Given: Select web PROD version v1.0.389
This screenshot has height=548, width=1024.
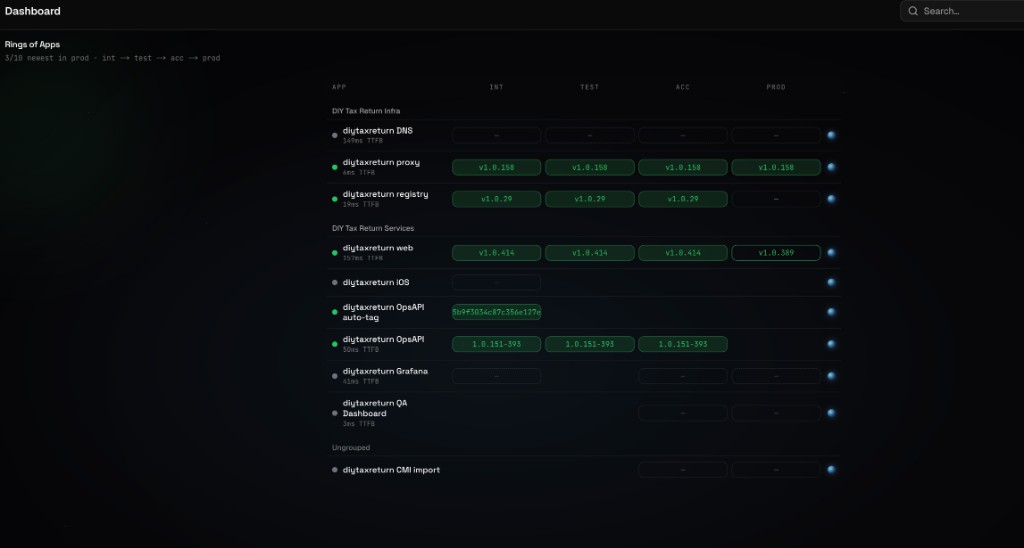Looking at the screenshot, I should tap(776, 253).
